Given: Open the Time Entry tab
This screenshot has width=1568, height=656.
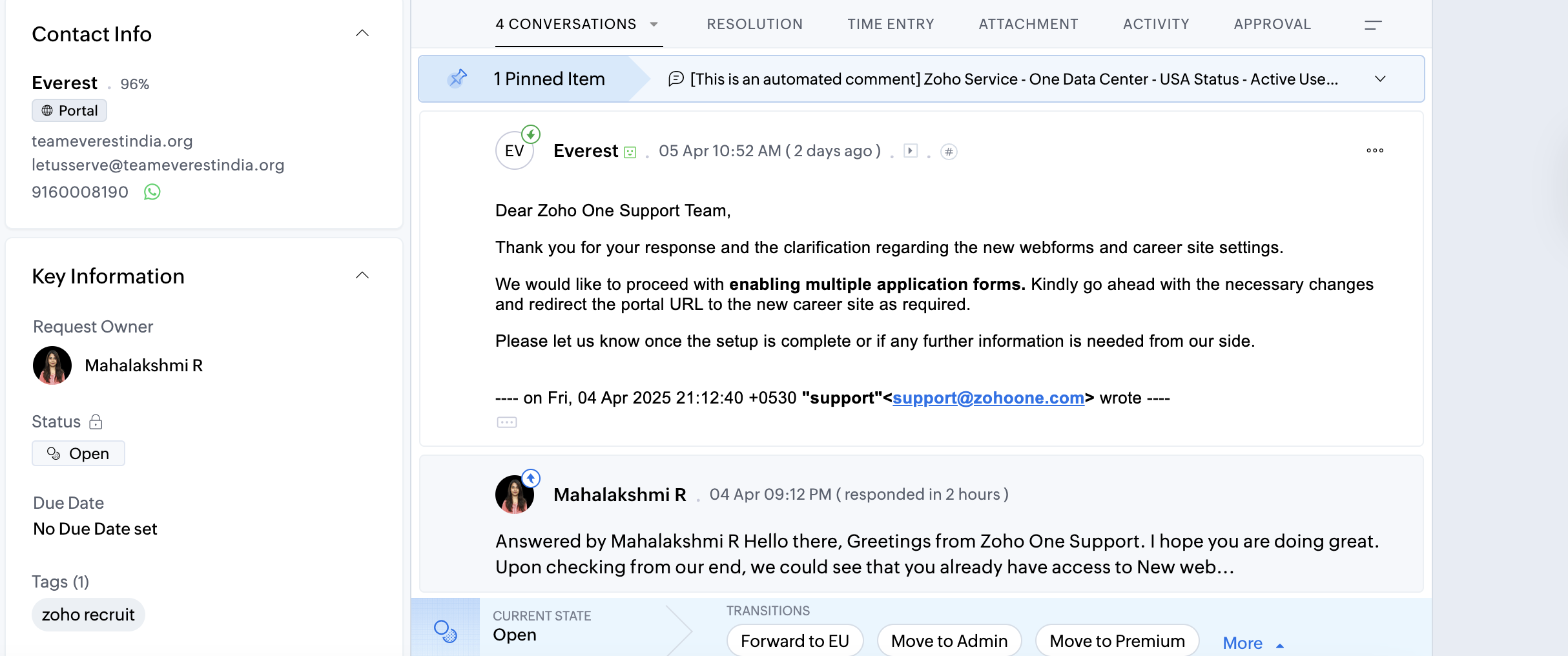Looking at the screenshot, I should click(x=891, y=24).
